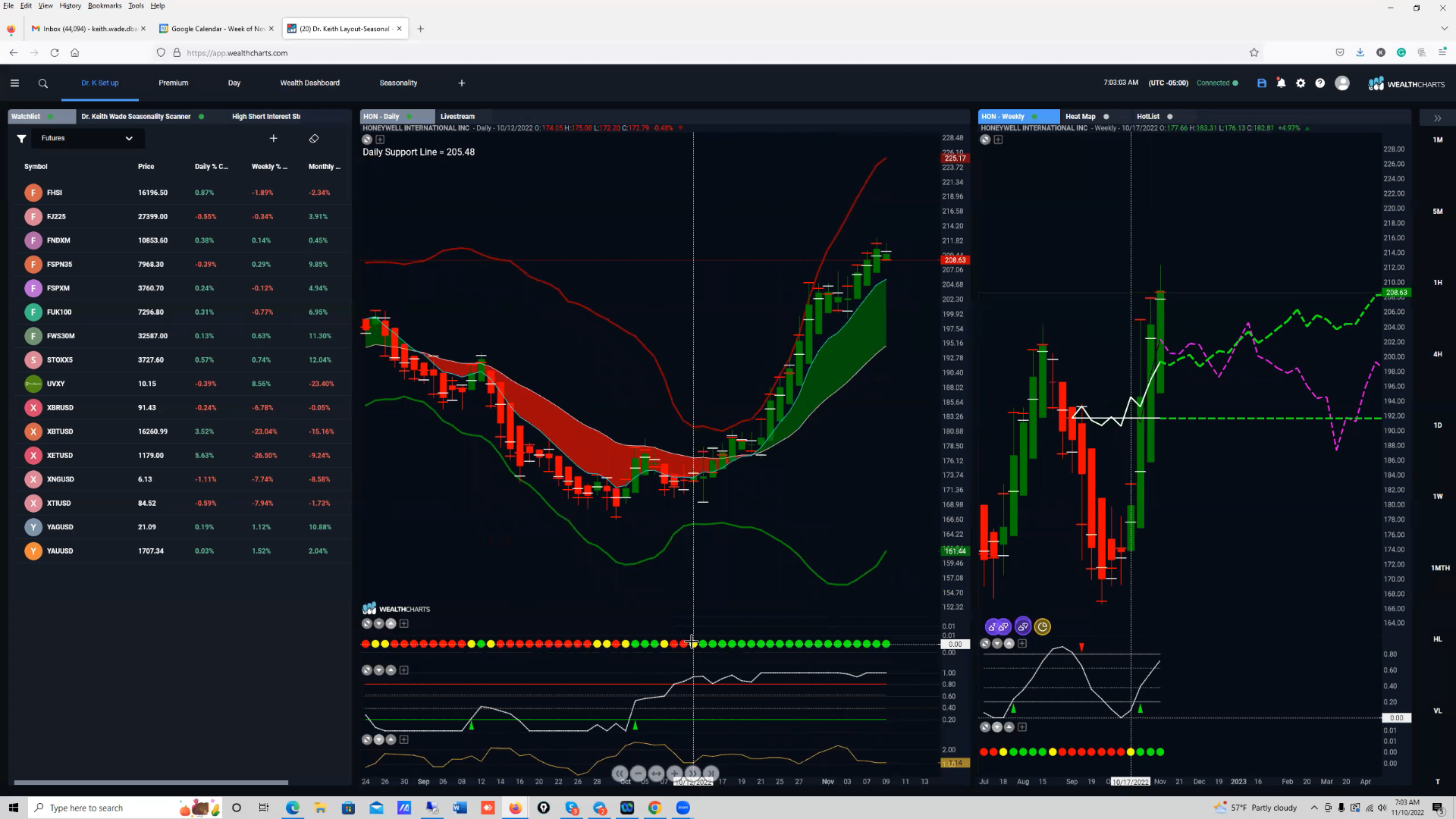Select the 4H timeframe button
1456x819 pixels.
[x=1438, y=354]
